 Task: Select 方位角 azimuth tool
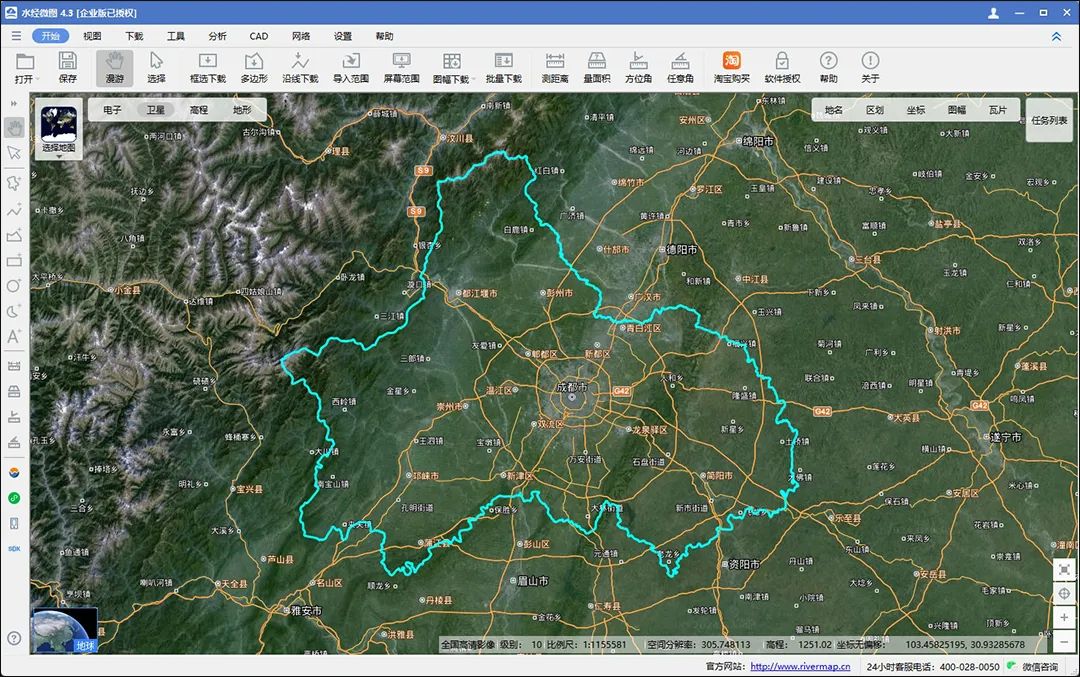[638, 68]
